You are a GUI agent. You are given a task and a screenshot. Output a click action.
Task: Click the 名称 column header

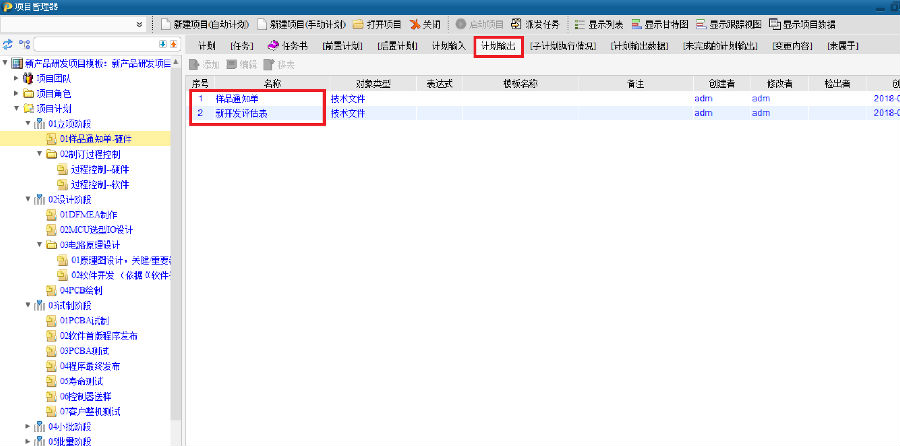click(272, 84)
